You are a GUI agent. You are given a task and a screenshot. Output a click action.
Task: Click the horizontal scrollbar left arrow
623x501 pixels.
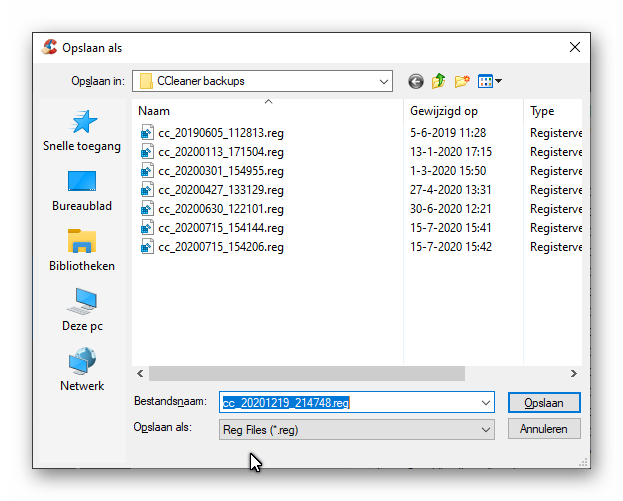tap(140, 373)
